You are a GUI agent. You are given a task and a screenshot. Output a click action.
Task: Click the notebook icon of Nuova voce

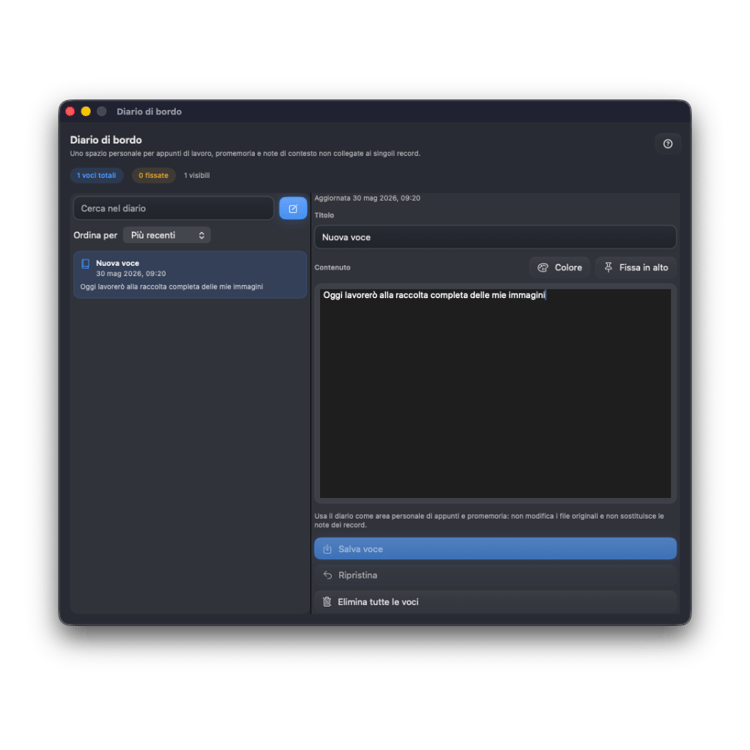tap(86, 264)
